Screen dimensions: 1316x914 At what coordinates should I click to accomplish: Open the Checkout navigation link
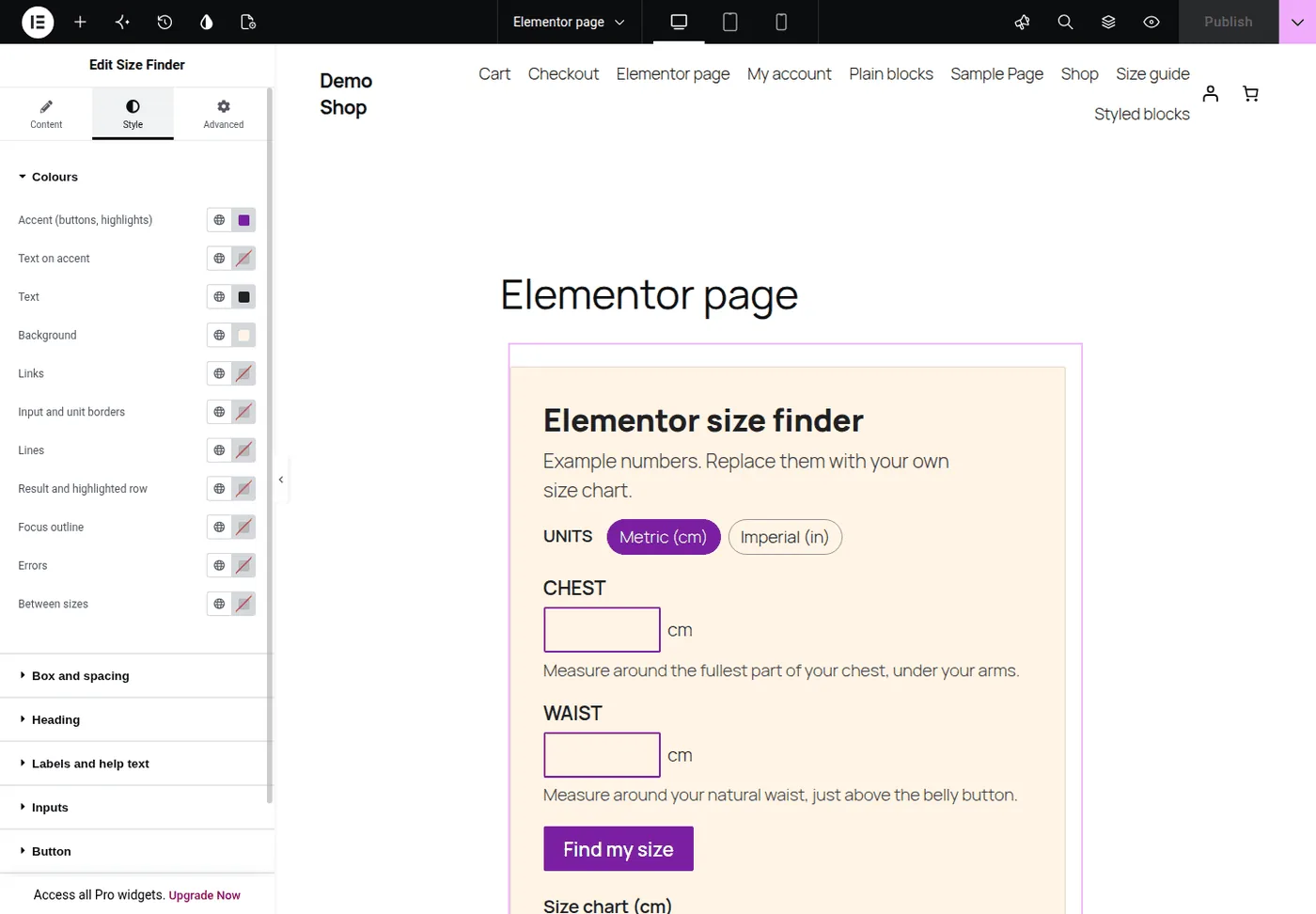pyautogui.click(x=563, y=73)
